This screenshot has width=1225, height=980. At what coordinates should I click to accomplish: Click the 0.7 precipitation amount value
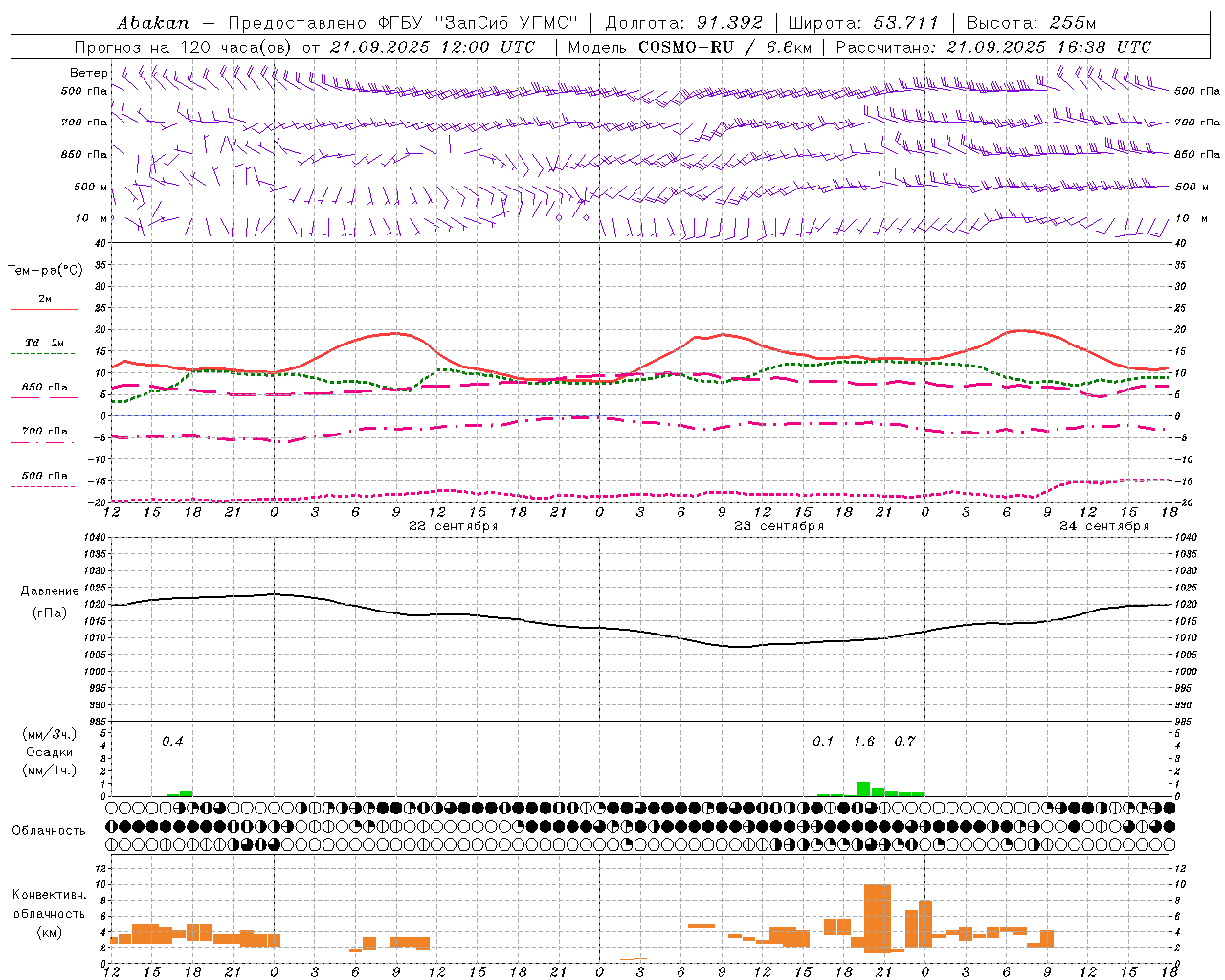pos(904,742)
